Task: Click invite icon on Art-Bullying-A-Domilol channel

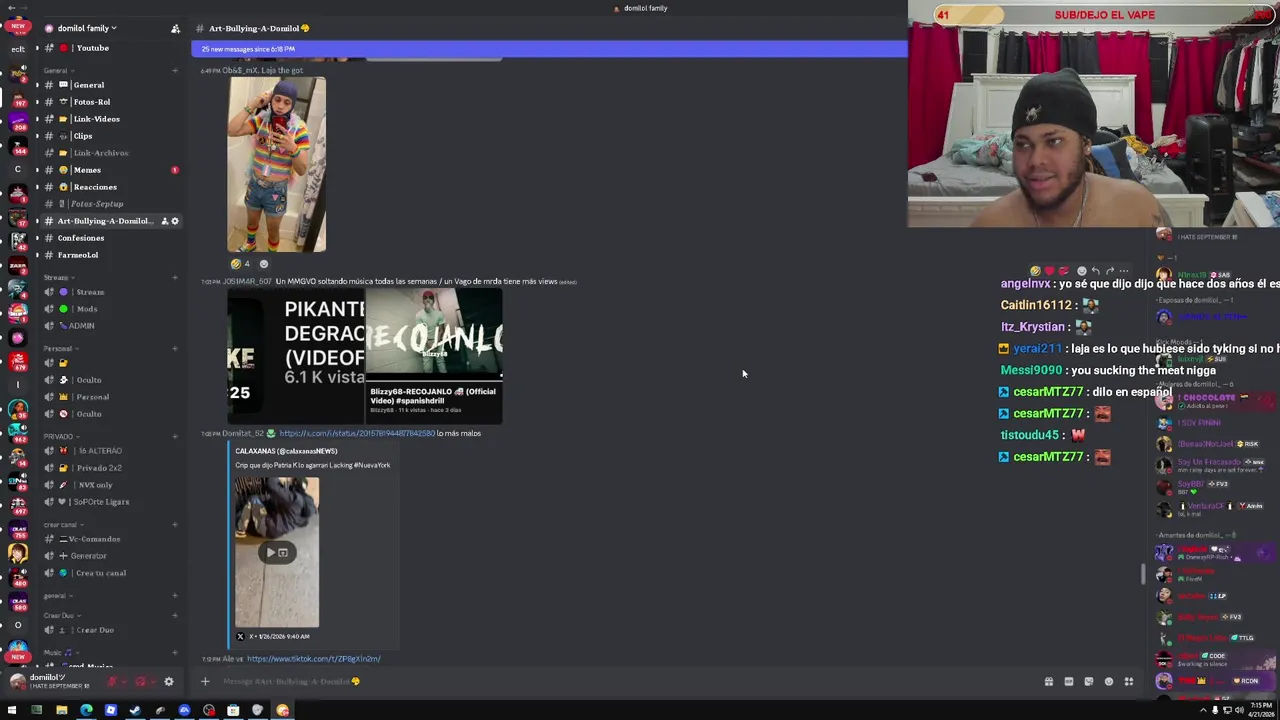Action: pyautogui.click(x=165, y=221)
